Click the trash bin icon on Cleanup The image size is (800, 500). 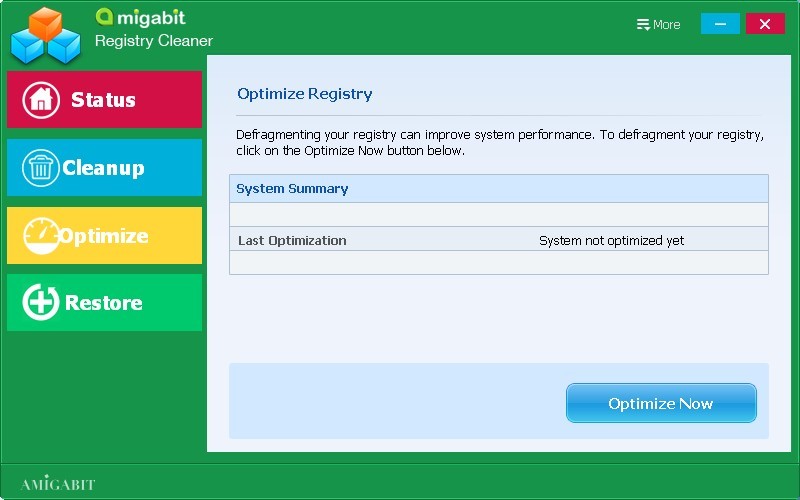pyautogui.click(x=40, y=168)
